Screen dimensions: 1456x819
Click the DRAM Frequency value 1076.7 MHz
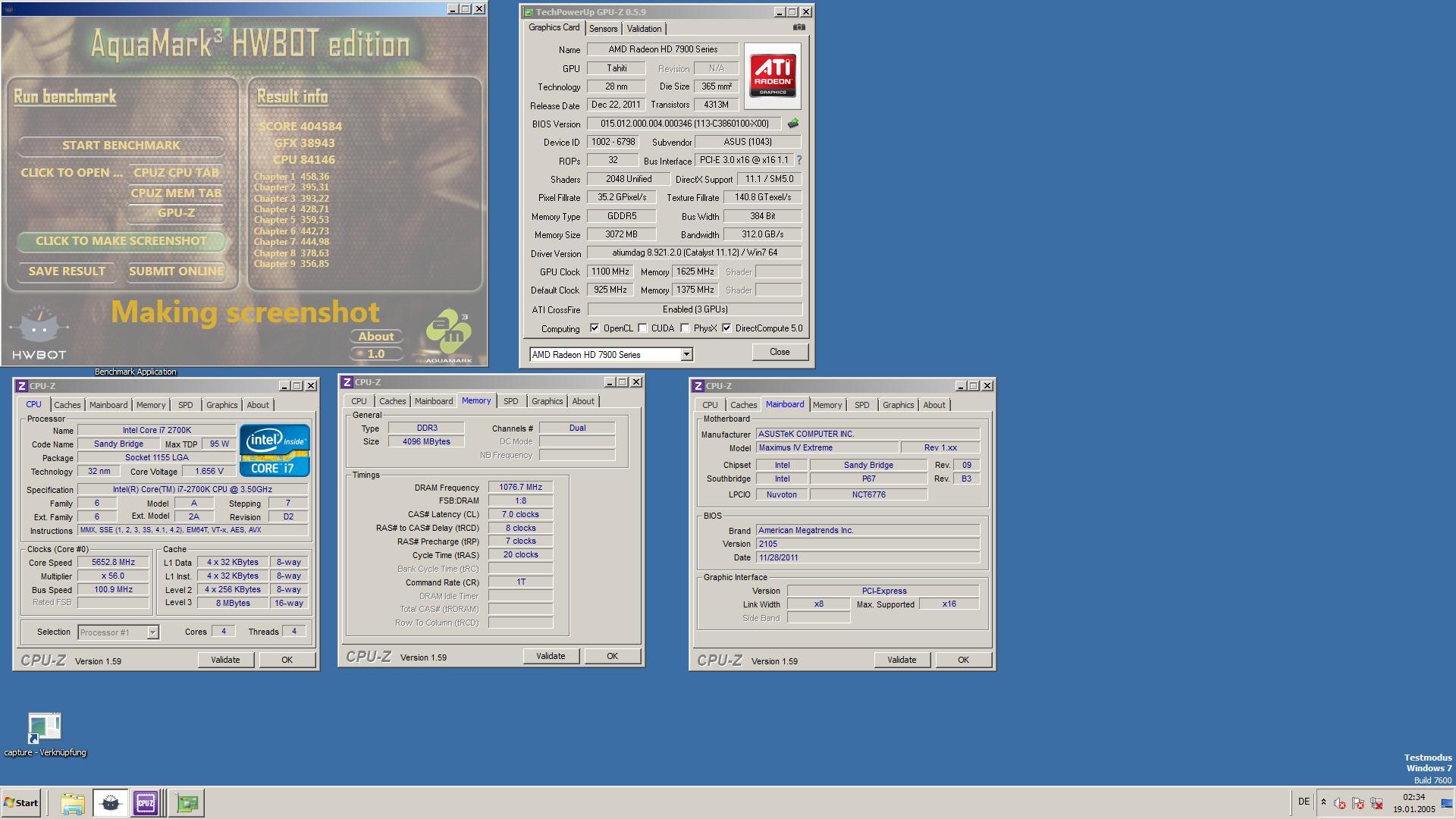[520, 488]
